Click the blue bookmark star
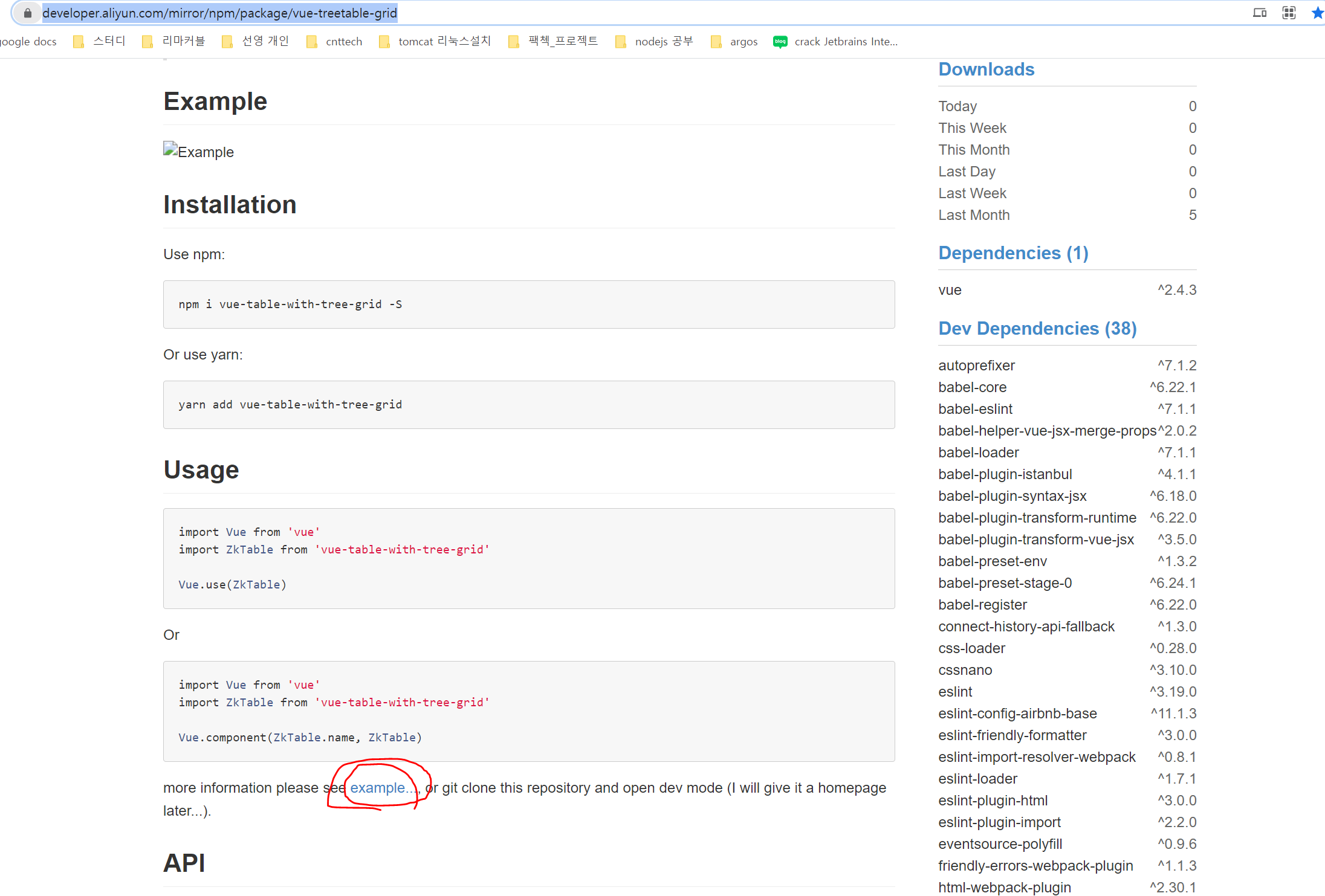Viewport: 1325px width, 896px height. coord(1317,13)
